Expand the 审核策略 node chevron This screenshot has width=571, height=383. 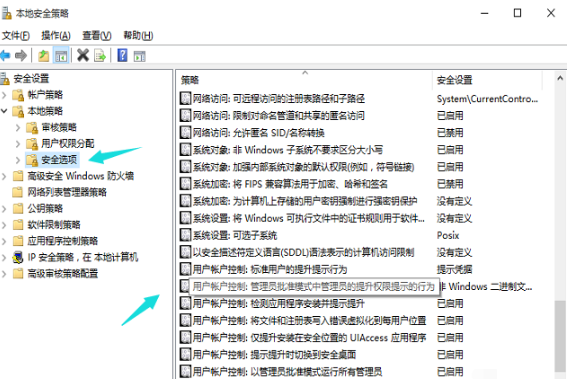click(18, 127)
